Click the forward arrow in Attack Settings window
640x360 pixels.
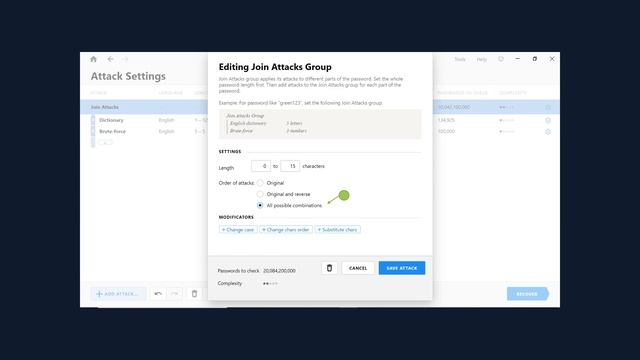(125, 59)
